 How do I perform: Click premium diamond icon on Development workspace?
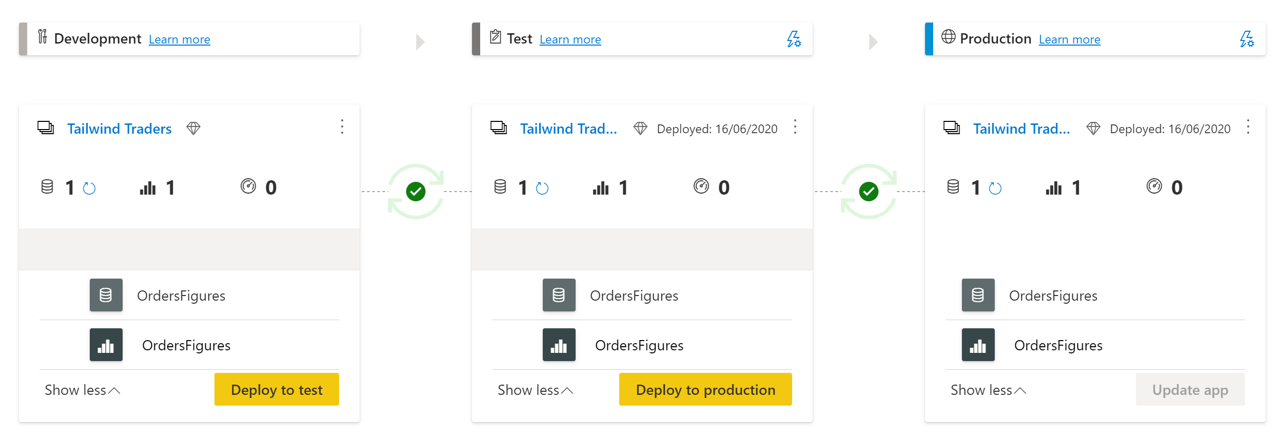click(194, 128)
